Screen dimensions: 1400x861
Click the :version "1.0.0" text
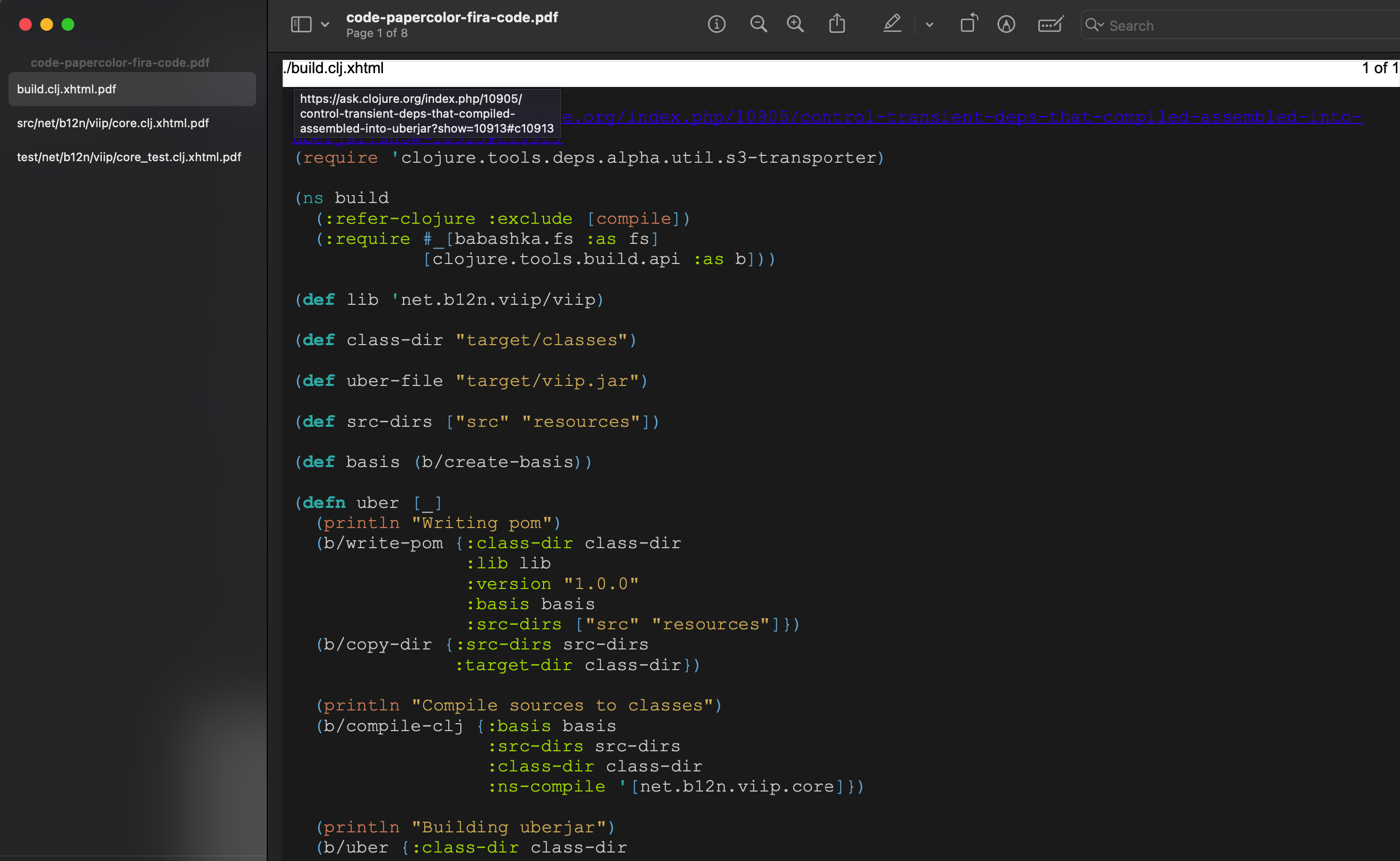pyautogui.click(x=553, y=584)
